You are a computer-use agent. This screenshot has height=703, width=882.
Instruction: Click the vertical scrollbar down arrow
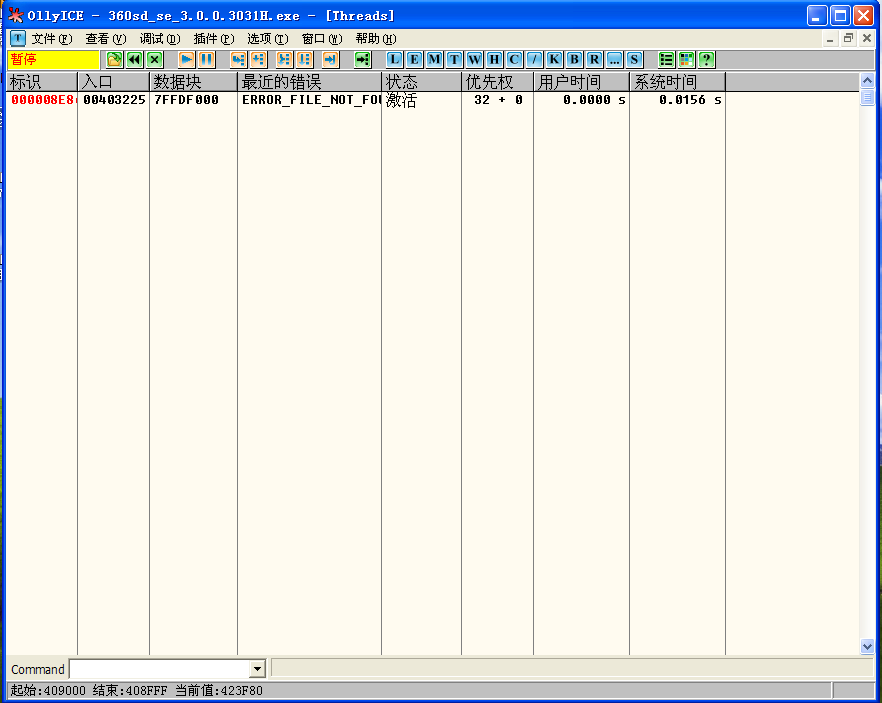pos(867,647)
